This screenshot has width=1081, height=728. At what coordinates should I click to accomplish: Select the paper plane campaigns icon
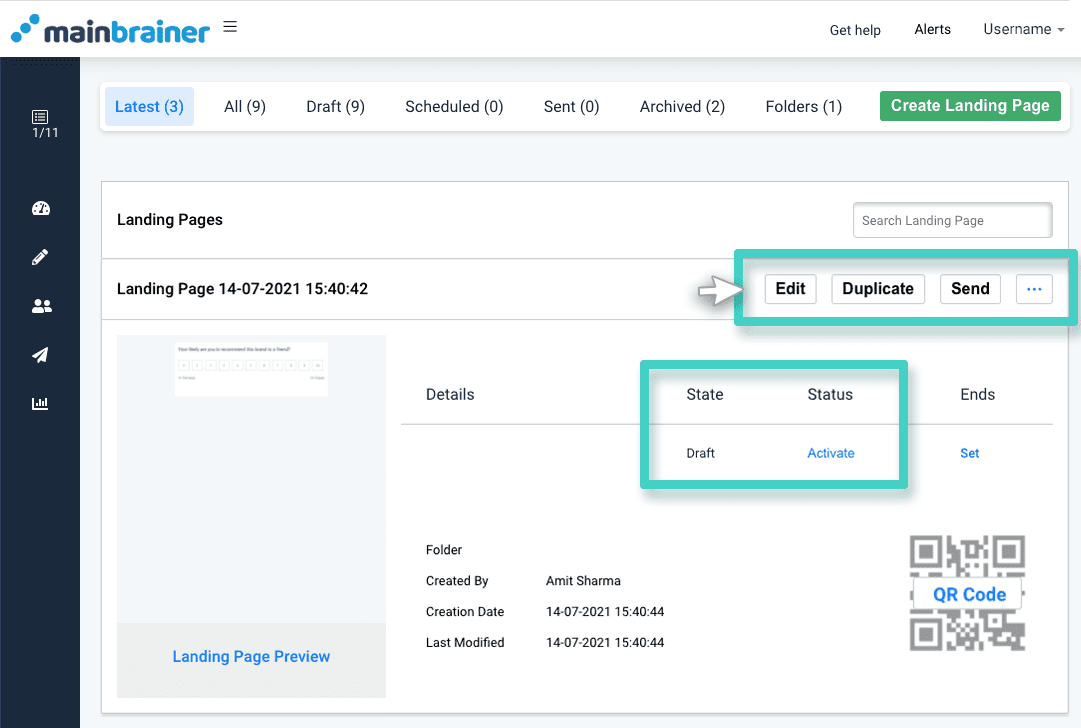40,355
